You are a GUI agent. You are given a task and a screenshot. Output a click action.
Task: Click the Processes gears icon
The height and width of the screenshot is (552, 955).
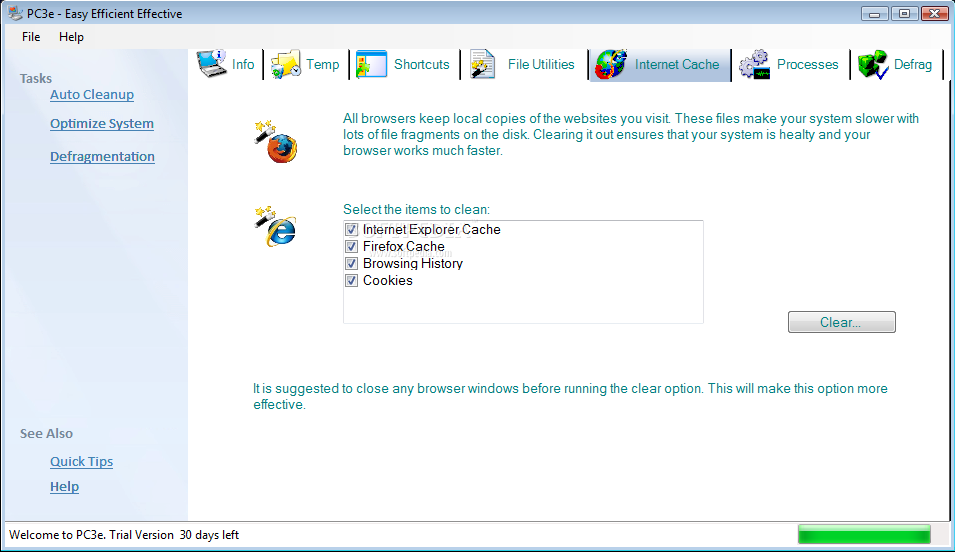[754, 65]
